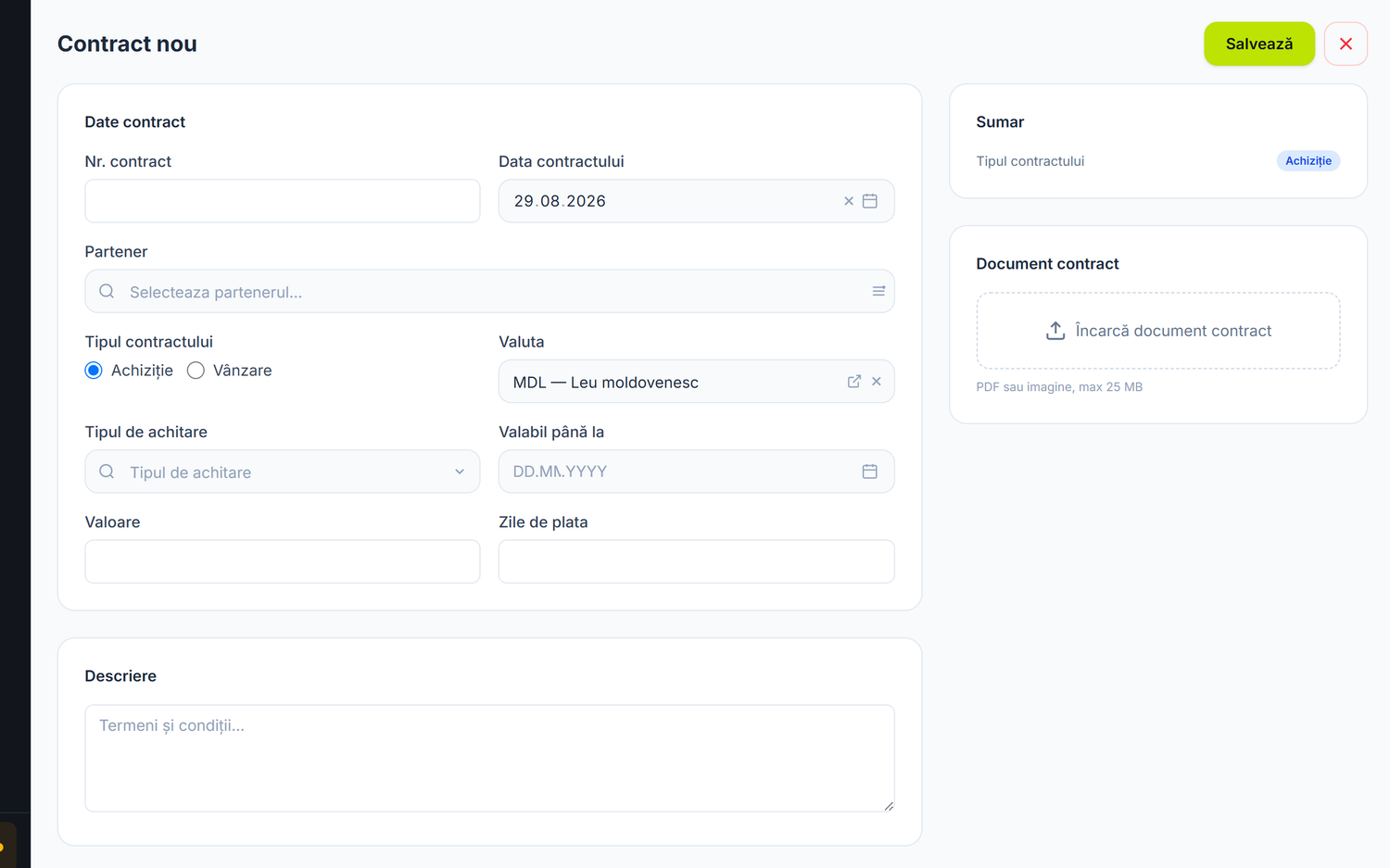This screenshot has width=1390, height=868.
Task: Focus the Valoare input field
Action: pyautogui.click(x=283, y=561)
